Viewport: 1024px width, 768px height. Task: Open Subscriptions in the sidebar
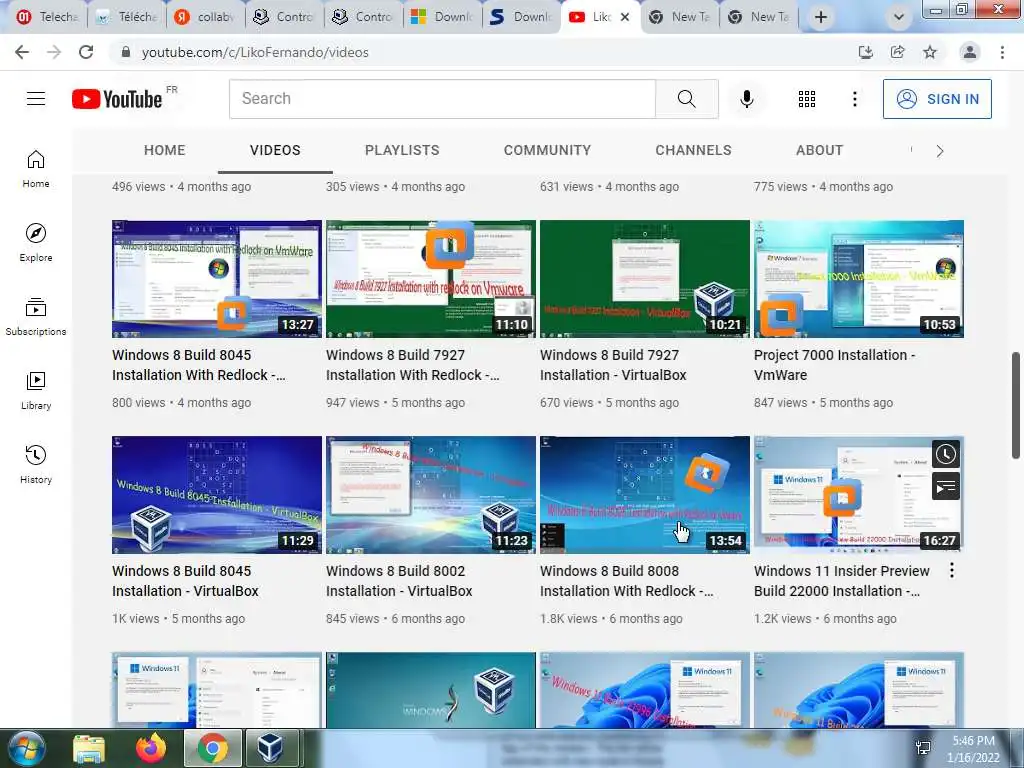[x=36, y=316]
